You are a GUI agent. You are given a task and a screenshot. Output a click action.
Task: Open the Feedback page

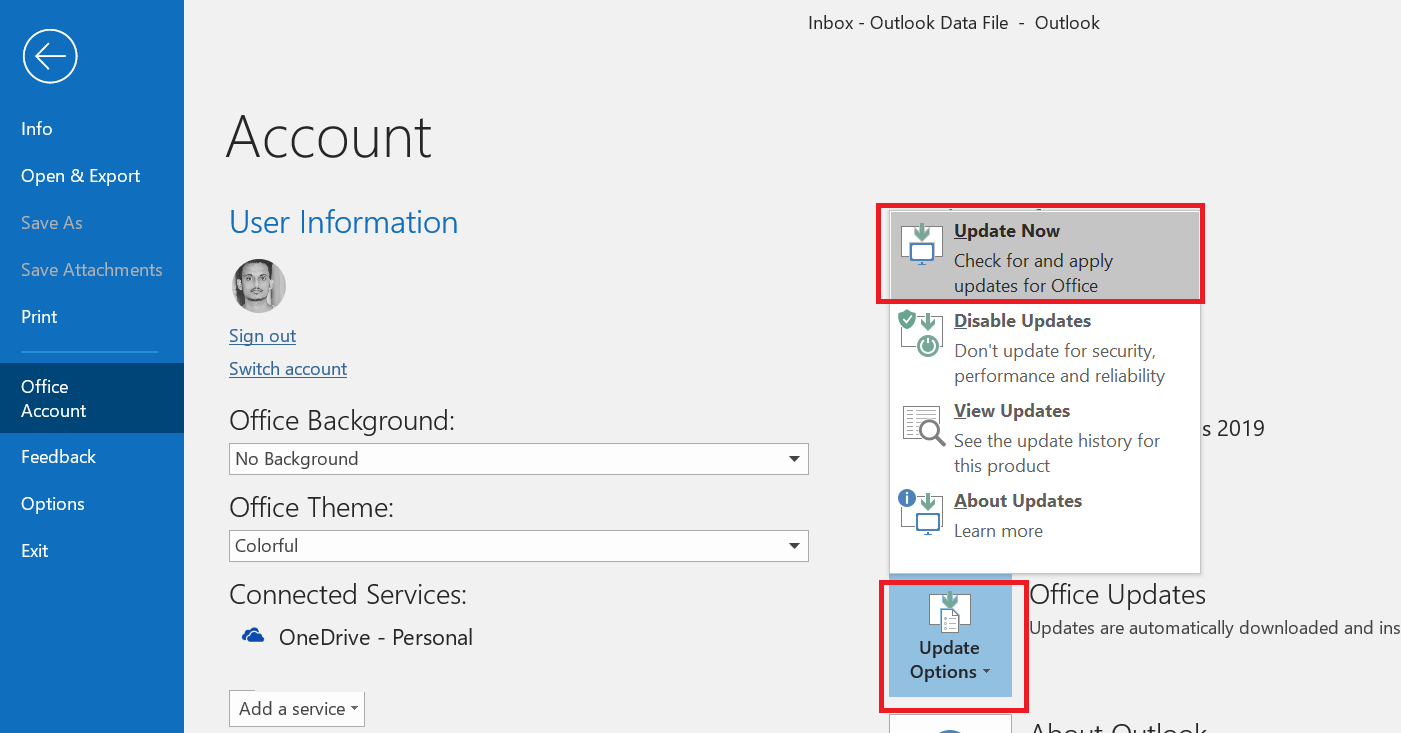tap(58, 457)
